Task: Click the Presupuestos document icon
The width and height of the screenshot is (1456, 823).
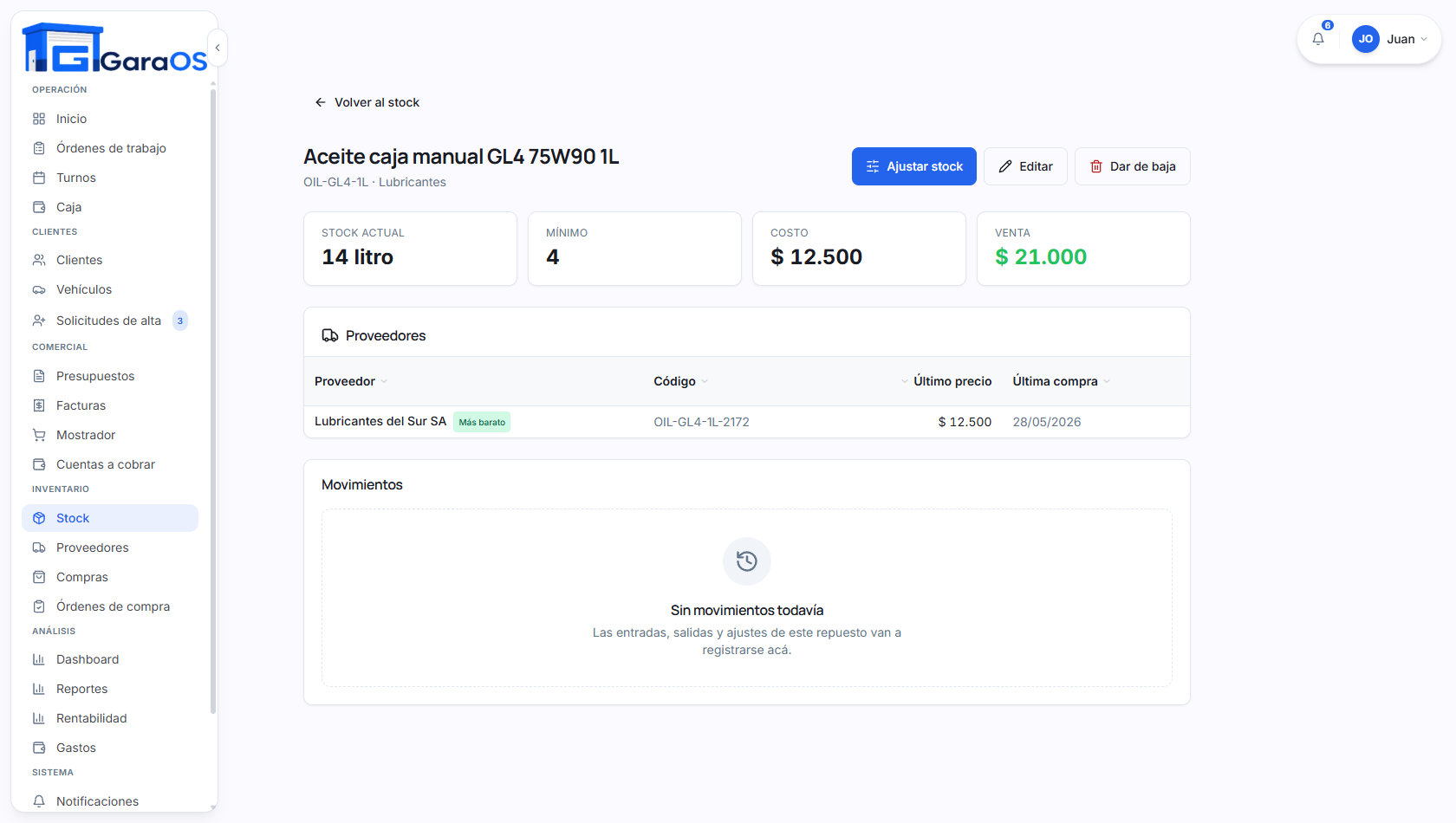Action: [x=39, y=376]
